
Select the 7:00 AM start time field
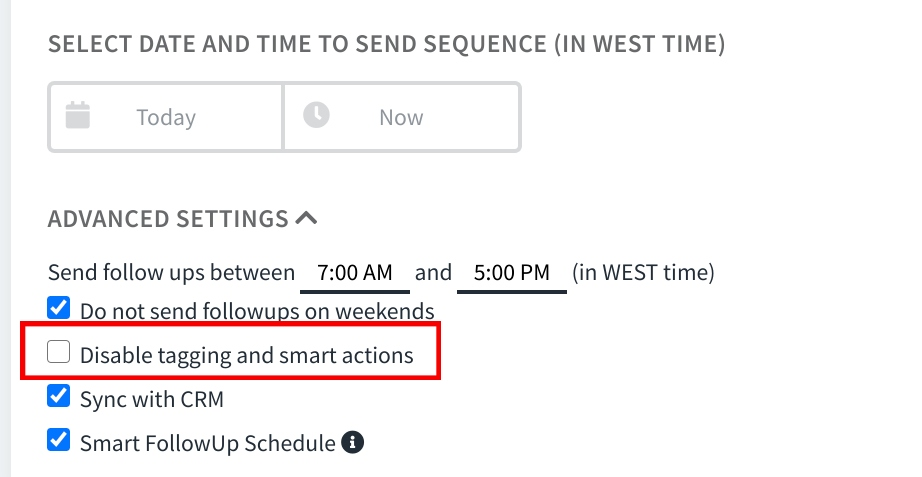[355, 273]
